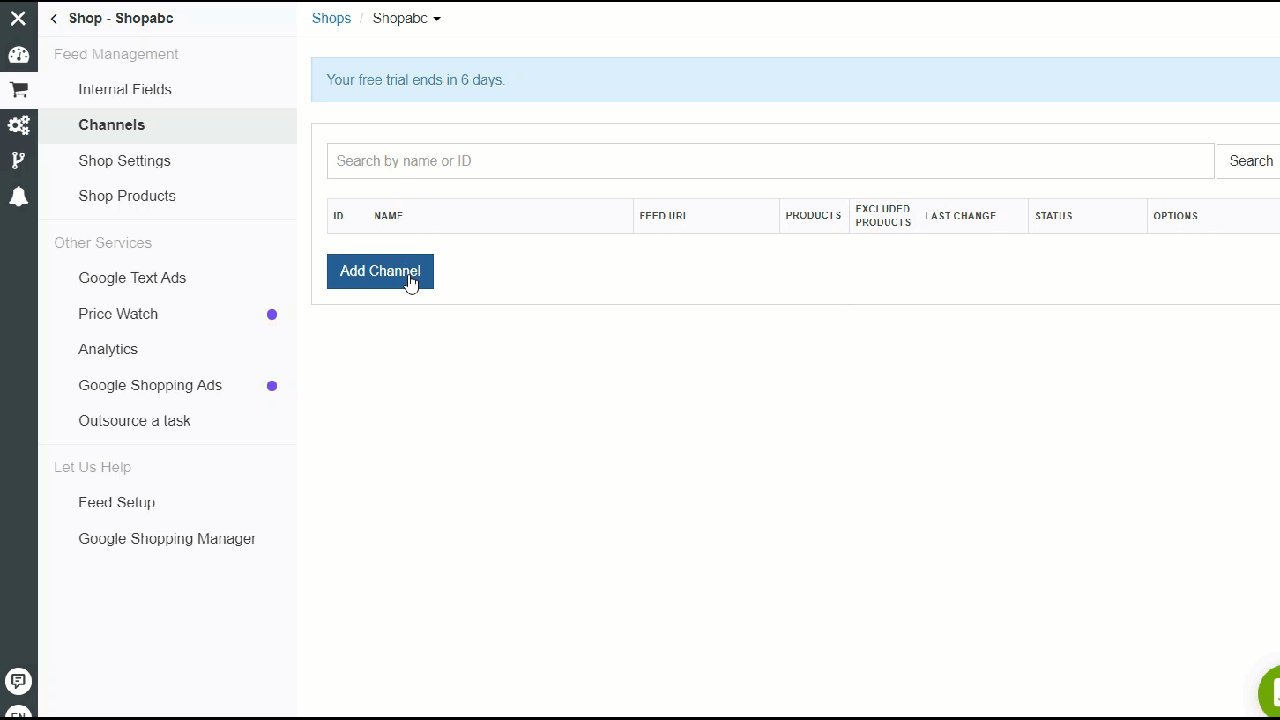Click the Shop - Shopabc sidebar title
This screenshot has height=720, width=1280.
click(121, 18)
